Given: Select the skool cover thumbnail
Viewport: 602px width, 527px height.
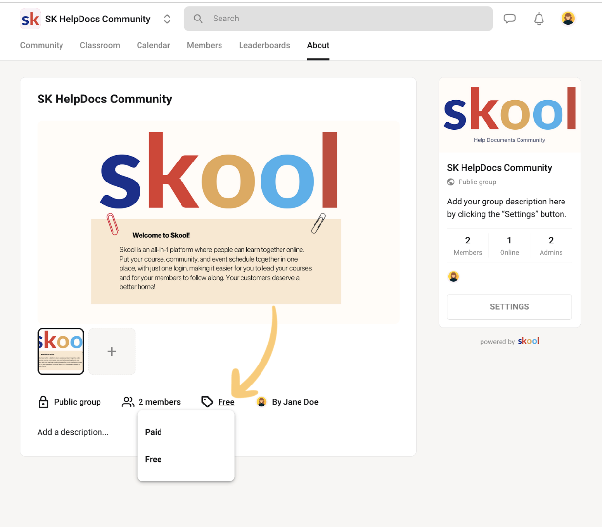Looking at the screenshot, I should point(61,351).
